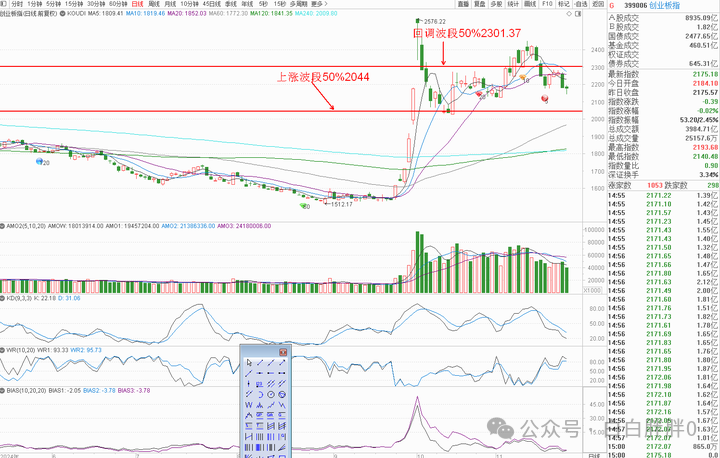Select the fan angle lines tool
This screenshot has width=720, height=458.
[282, 447]
